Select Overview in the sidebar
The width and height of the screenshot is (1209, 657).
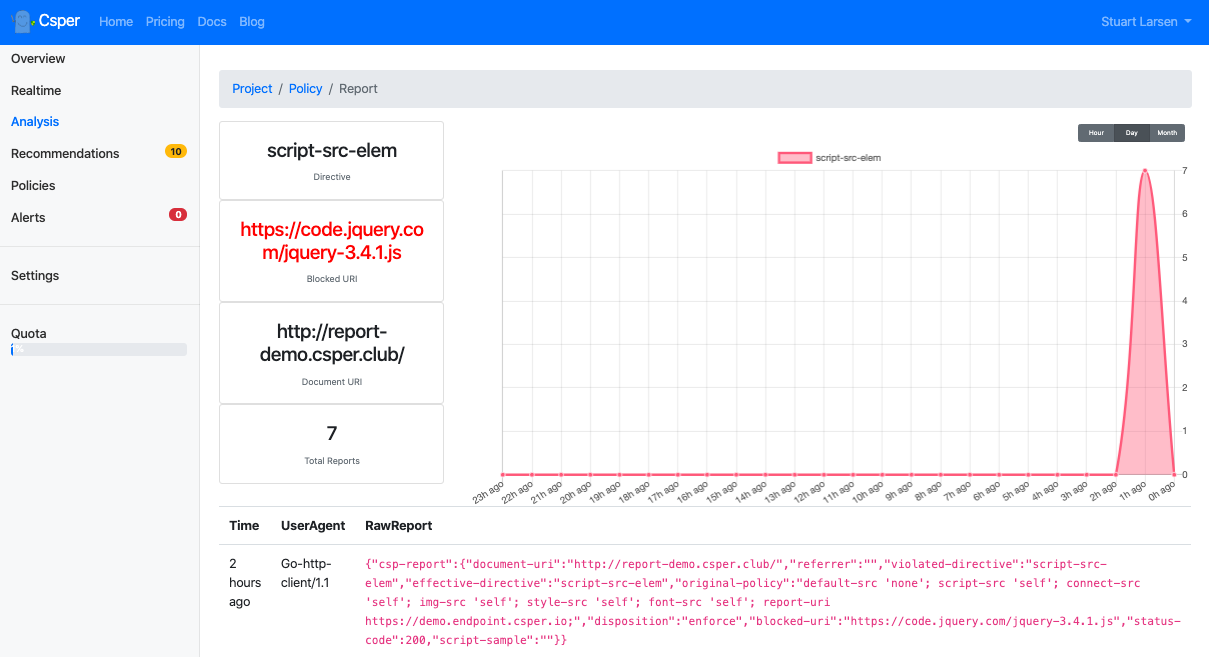tap(38, 58)
